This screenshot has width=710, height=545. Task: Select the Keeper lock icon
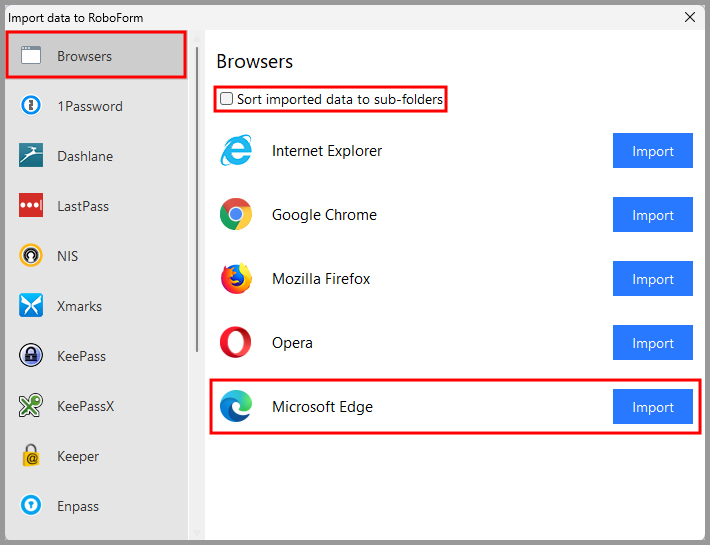point(31,456)
